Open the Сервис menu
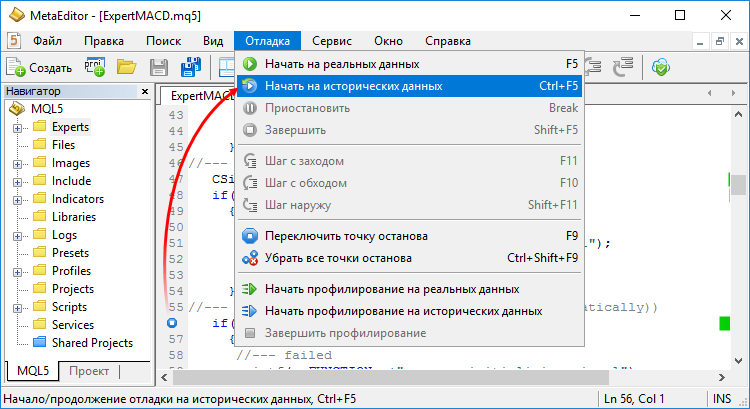Image resolution: width=750 pixels, height=409 pixels. (x=332, y=41)
